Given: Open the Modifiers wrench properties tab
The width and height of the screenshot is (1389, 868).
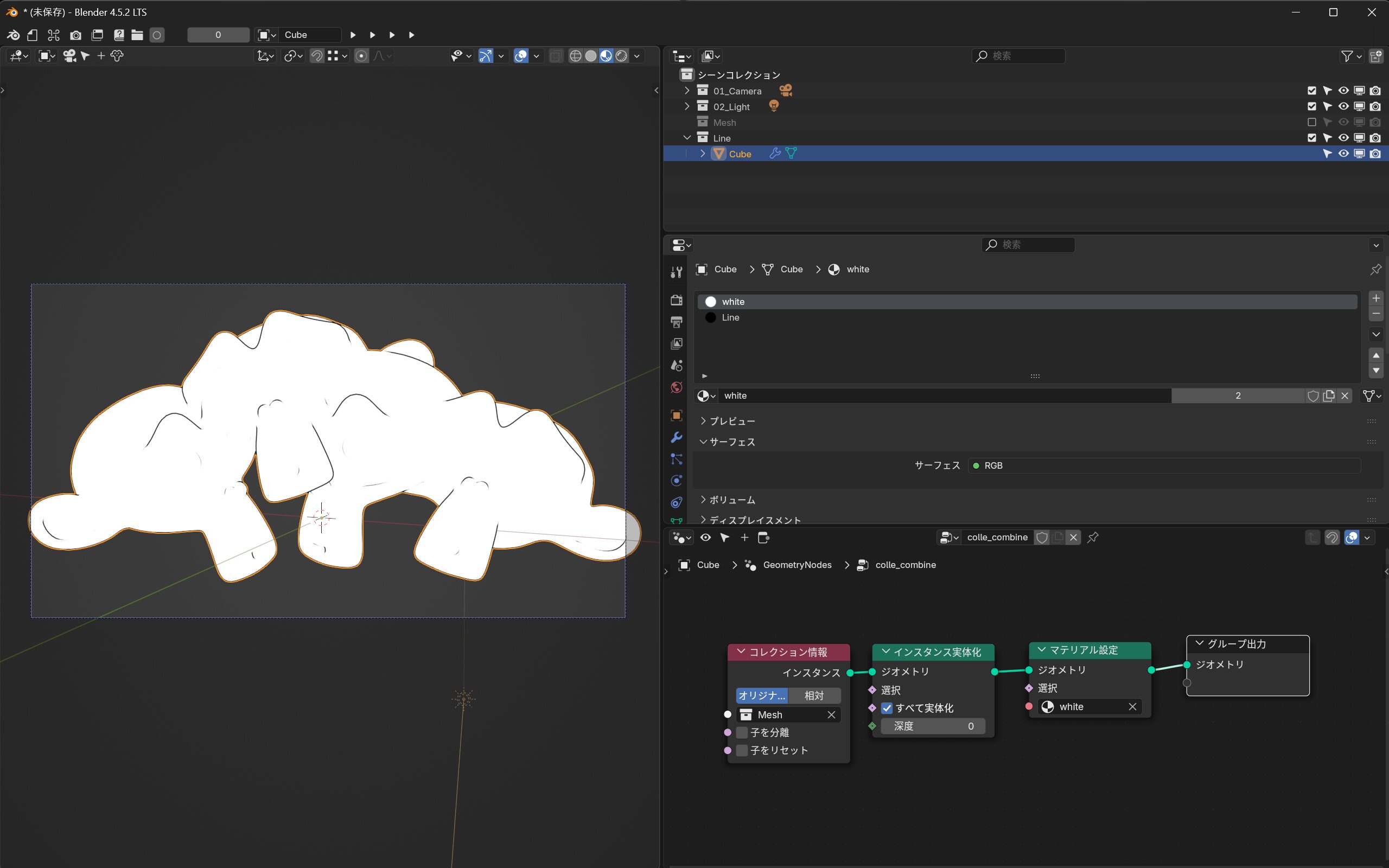Looking at the screenshot, I should pyautogui.click(x=677, y=437).
